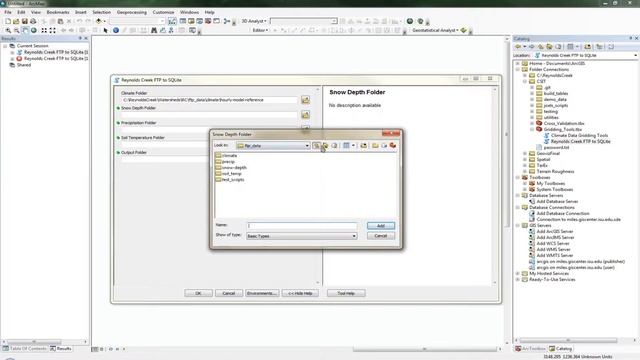Select Climate Data Gridding Tools in Catalog

(576, 136)
